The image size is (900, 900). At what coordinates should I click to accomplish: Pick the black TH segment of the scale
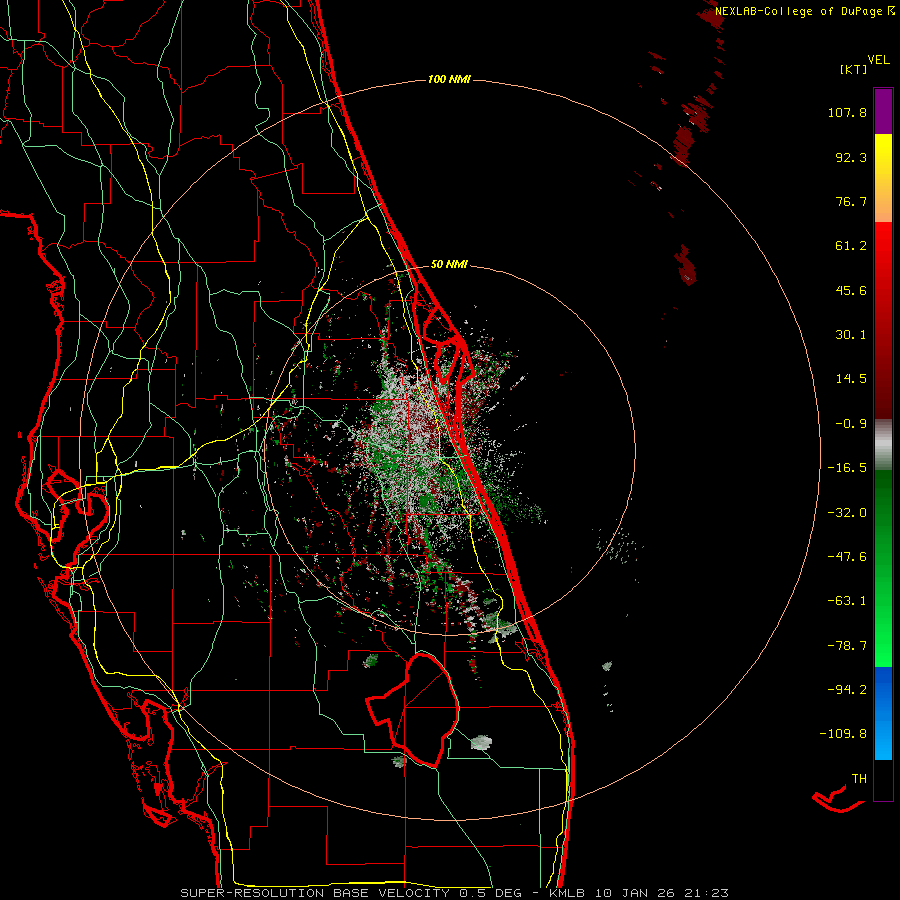coord(883,779)
